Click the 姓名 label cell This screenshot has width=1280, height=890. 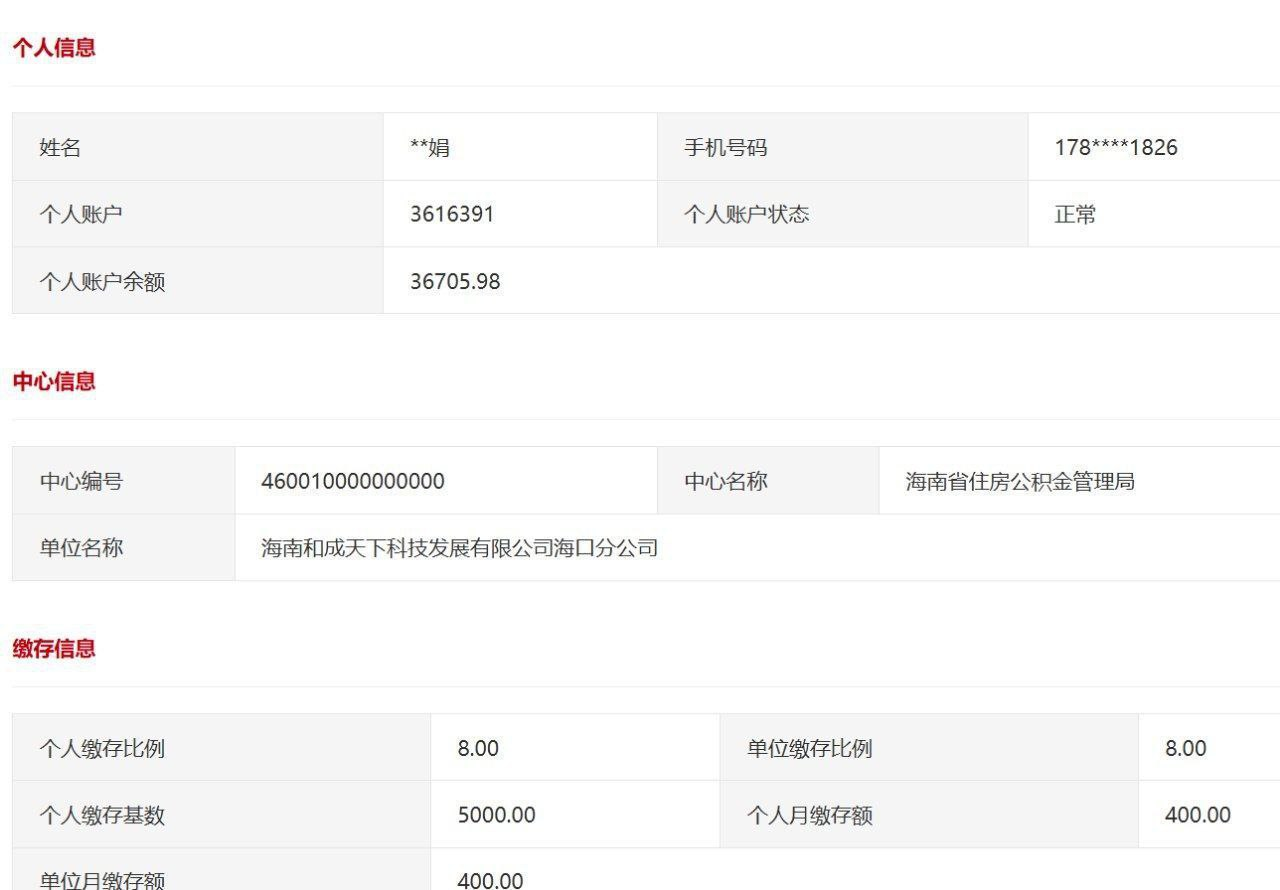point(60,148)
